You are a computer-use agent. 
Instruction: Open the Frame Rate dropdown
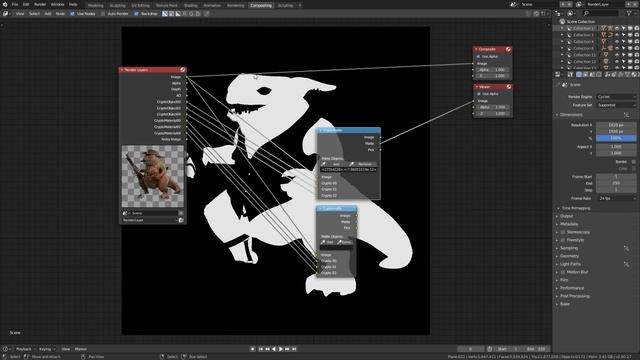tap(616, 198)
